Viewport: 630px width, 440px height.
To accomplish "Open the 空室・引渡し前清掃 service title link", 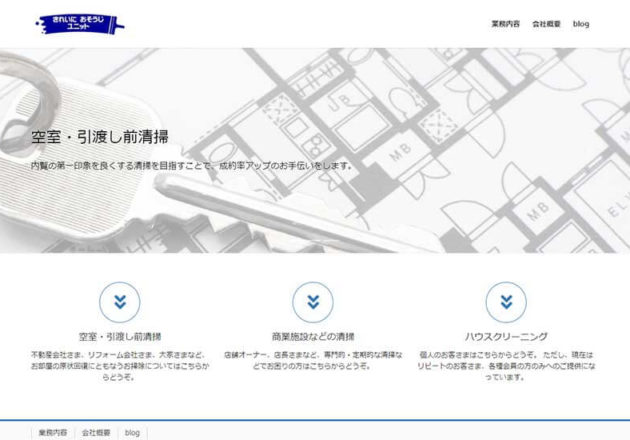I will (120, 337).
